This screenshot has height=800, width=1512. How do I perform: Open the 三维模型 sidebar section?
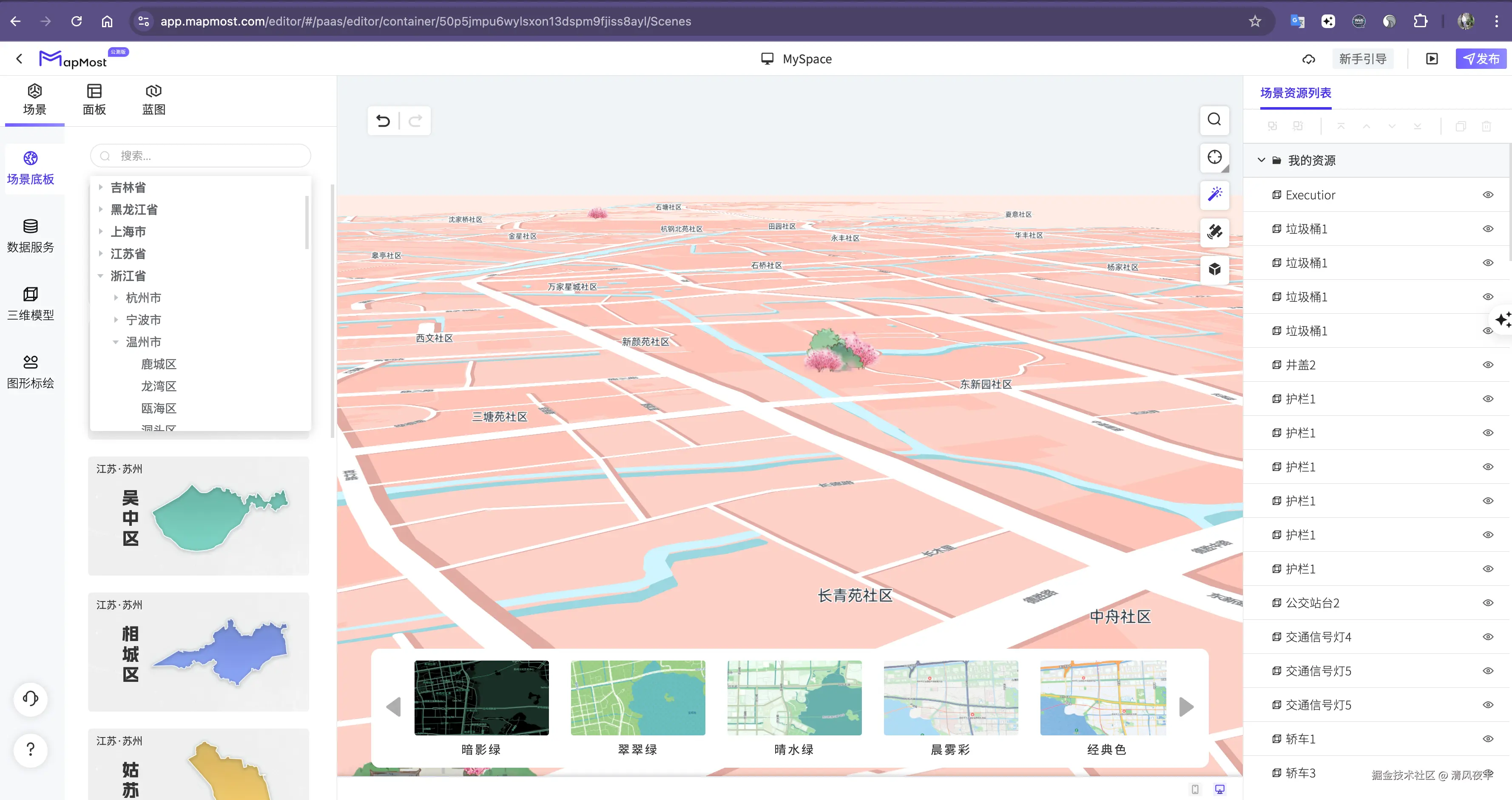pos(31,304)
